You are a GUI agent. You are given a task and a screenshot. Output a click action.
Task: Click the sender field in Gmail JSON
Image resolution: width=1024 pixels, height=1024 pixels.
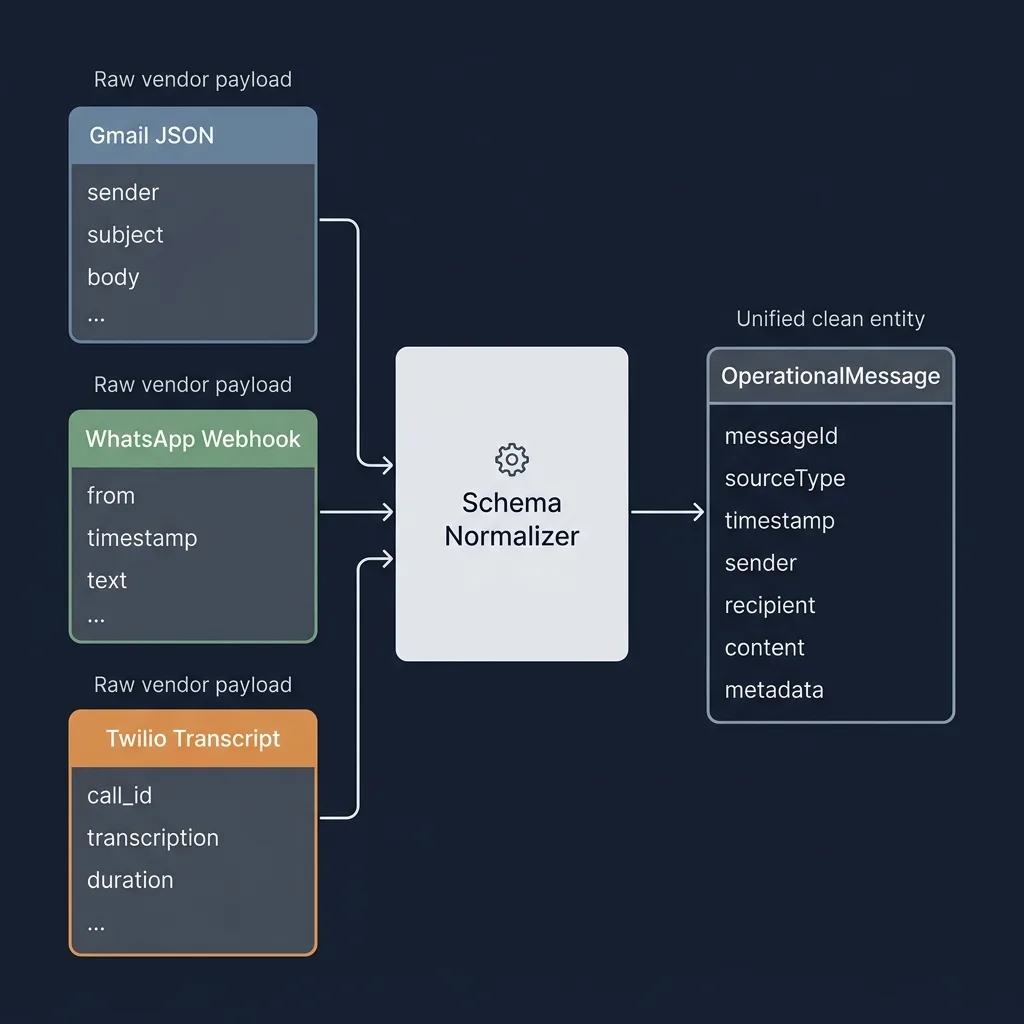(123, 193)
